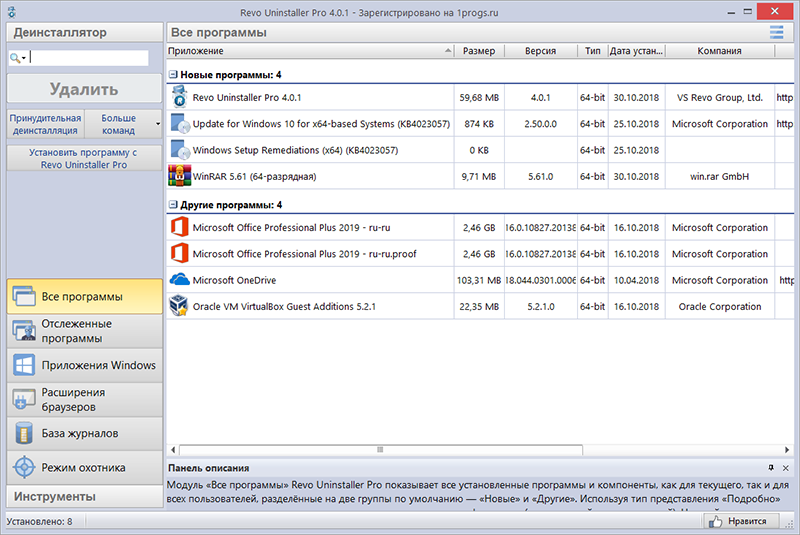Click the scroll right arrow
Screen dimensions: 800x535
point(787,449)
